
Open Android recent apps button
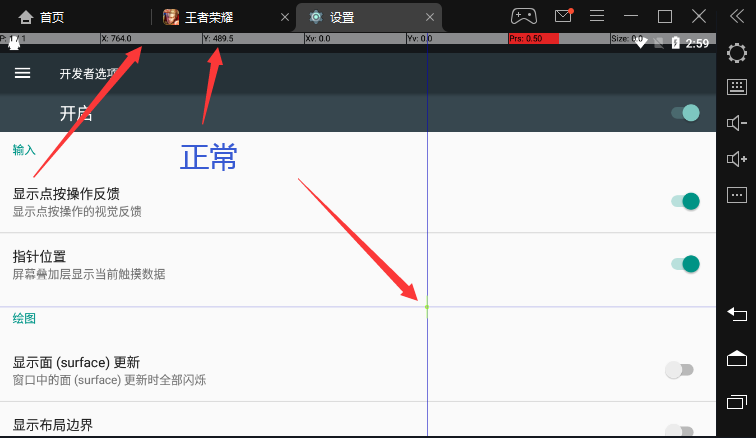tap(736, 401)
